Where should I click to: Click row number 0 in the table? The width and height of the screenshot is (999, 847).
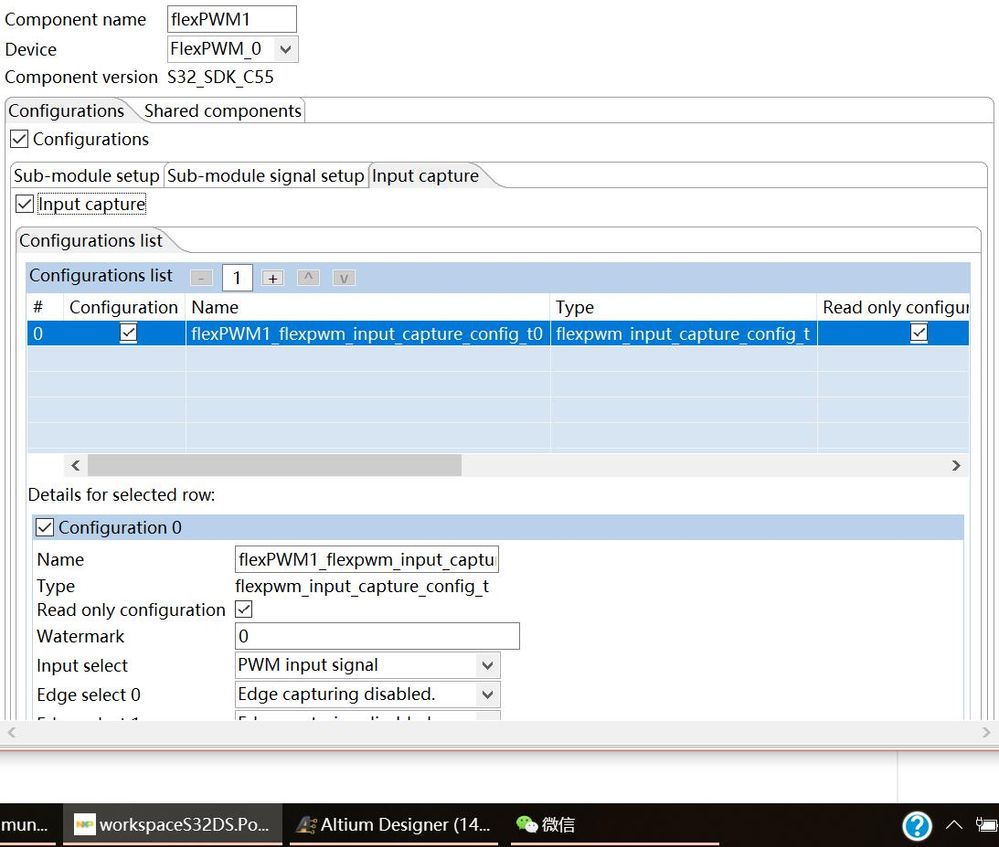point(38,333)
